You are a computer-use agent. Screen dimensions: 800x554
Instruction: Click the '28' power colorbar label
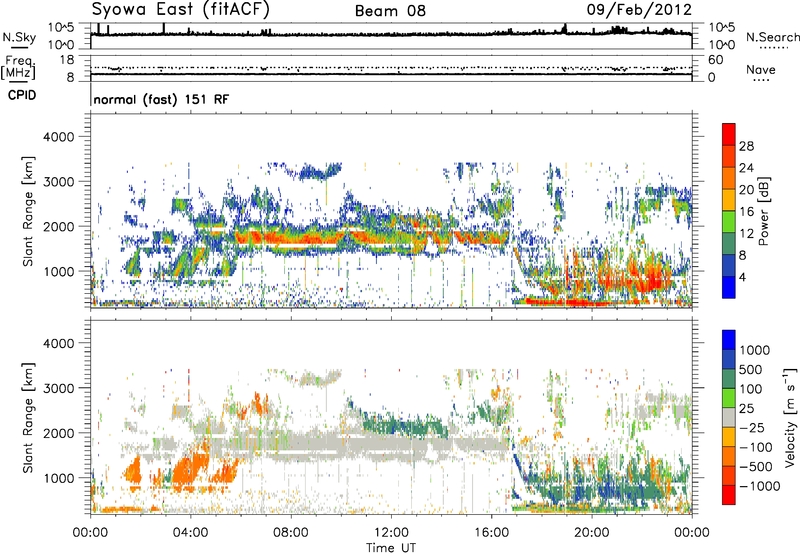pyautogui.click(x=746, y=146)
